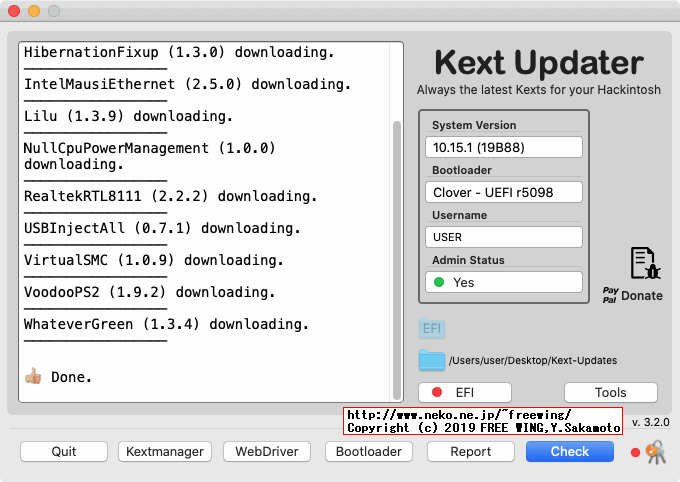Viewport: 680px width, 482px height.
Task: Click the thumbs-up icon beside Done
Action: pos(33,376)
